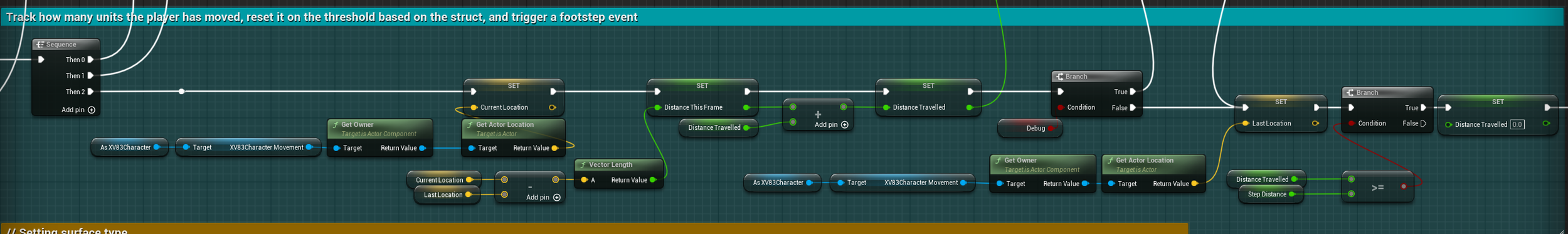
Task: Click the Then 0 execution pin
Action: [x=90, y=60]
